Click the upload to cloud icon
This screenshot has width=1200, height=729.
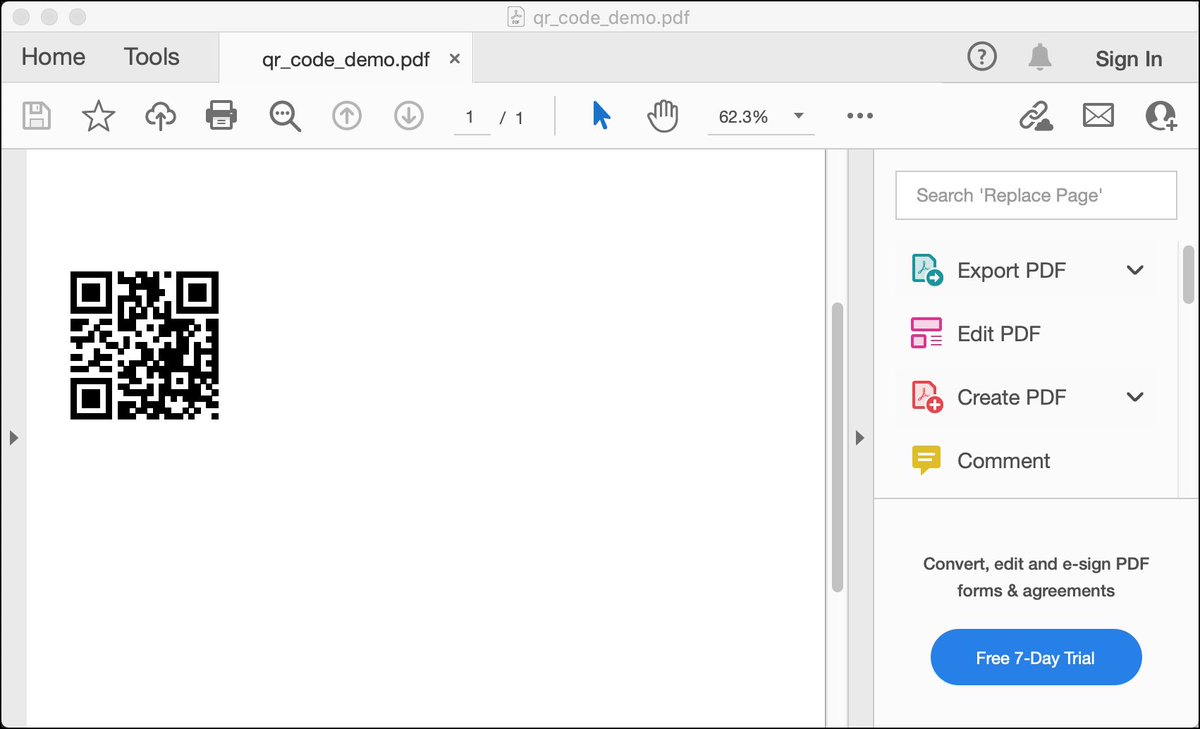pyautogui.click(x=160, y=116)
